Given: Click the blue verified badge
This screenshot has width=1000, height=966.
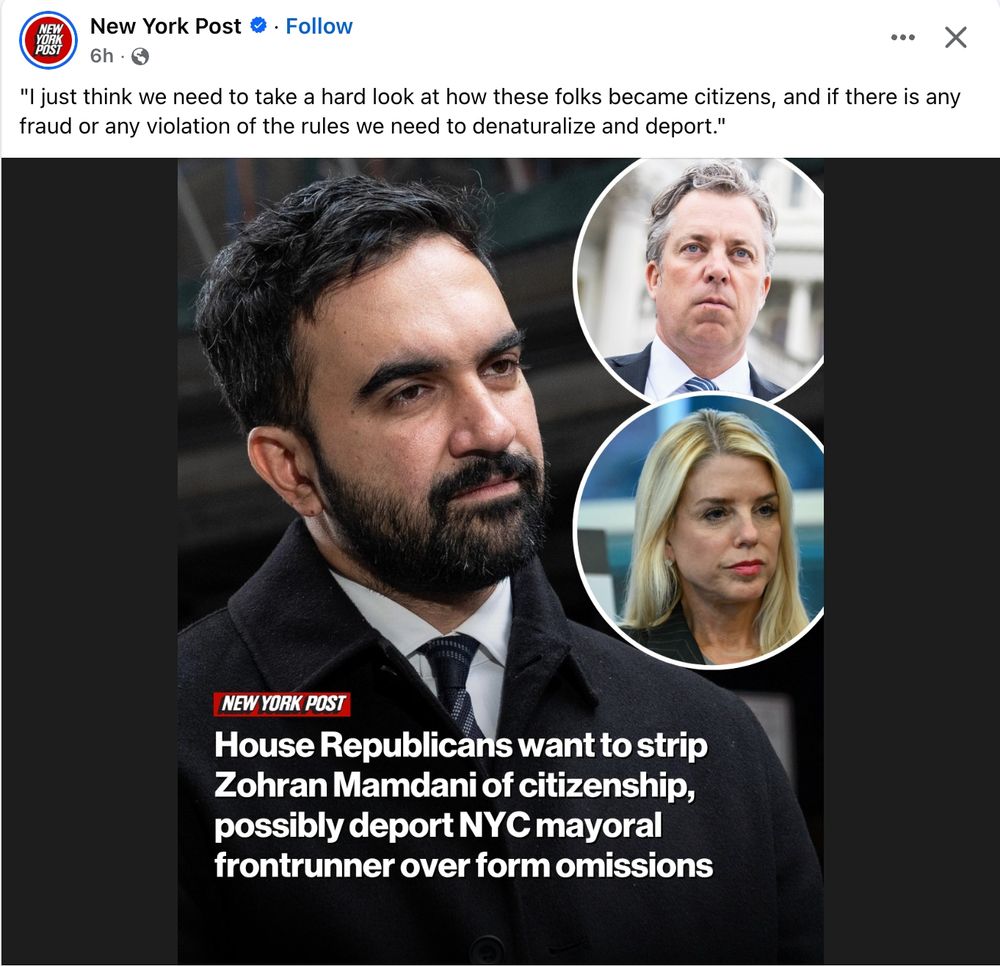Looking at the screenshot, I should point(258,26).
